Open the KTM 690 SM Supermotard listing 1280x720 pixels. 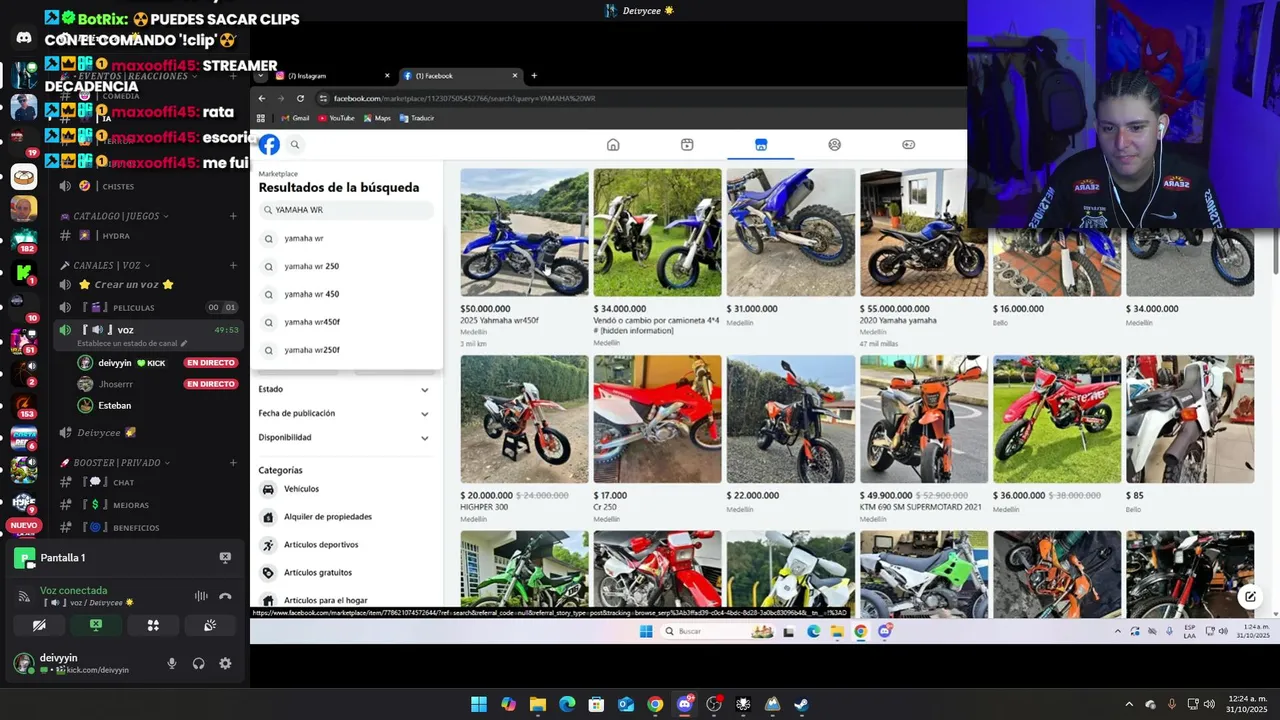[x=923, y=419]
